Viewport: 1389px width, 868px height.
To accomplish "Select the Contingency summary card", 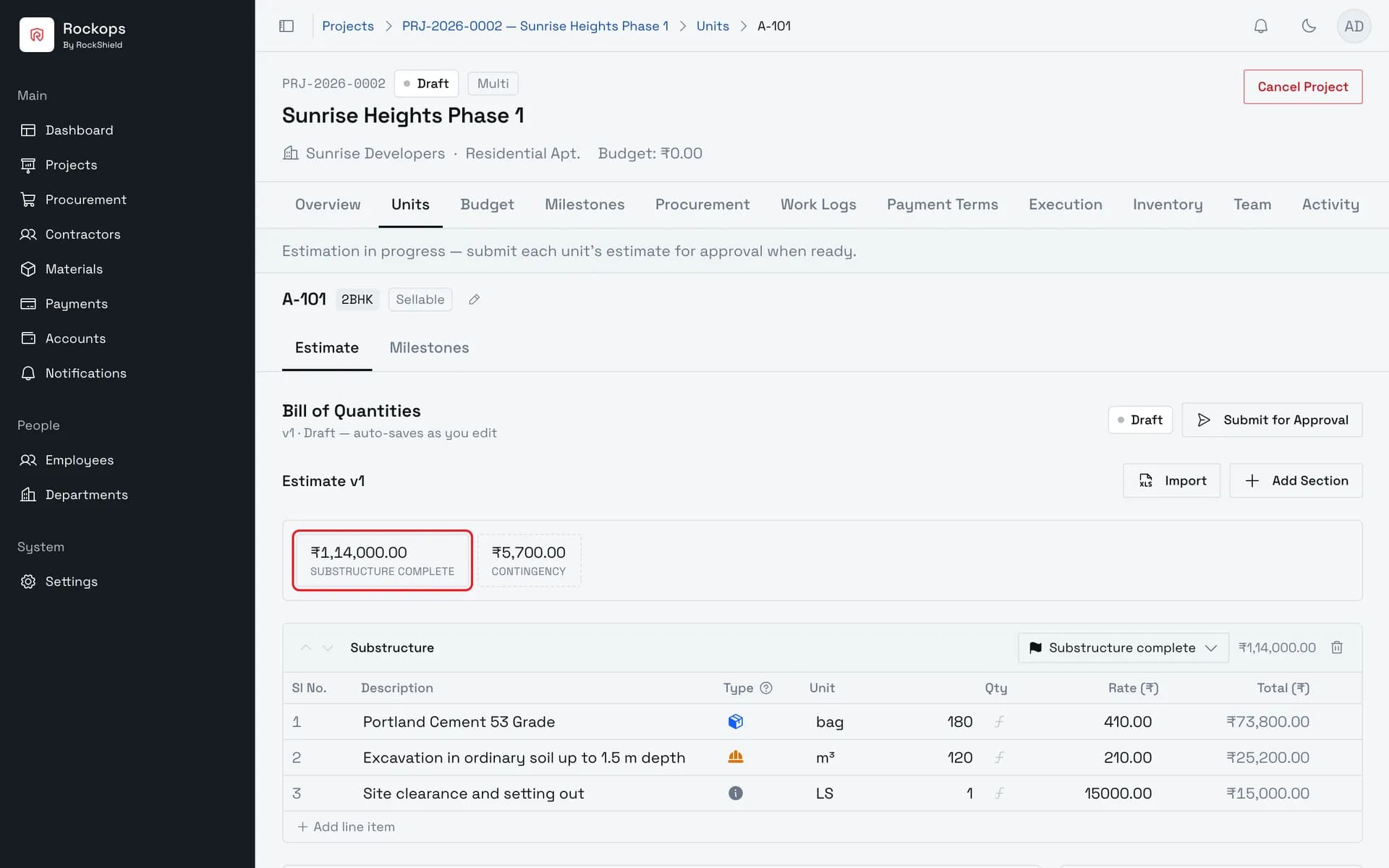I will pyautogui.click(x=529, y=561).
